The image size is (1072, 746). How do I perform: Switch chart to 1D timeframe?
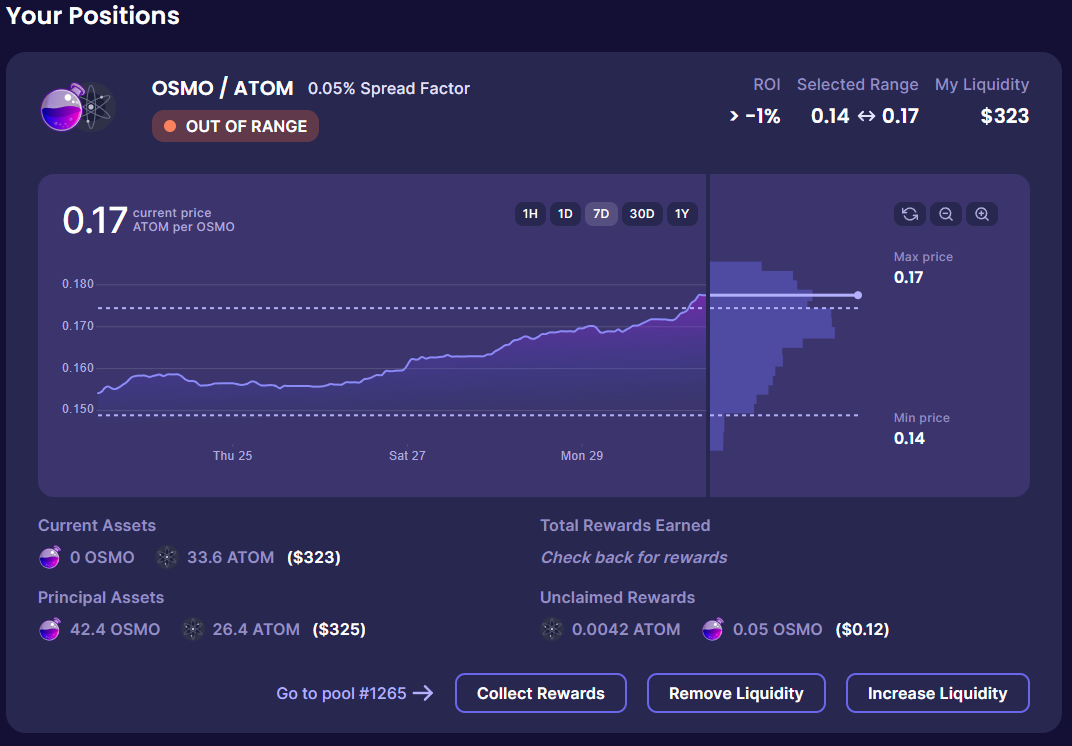(565, 214)
